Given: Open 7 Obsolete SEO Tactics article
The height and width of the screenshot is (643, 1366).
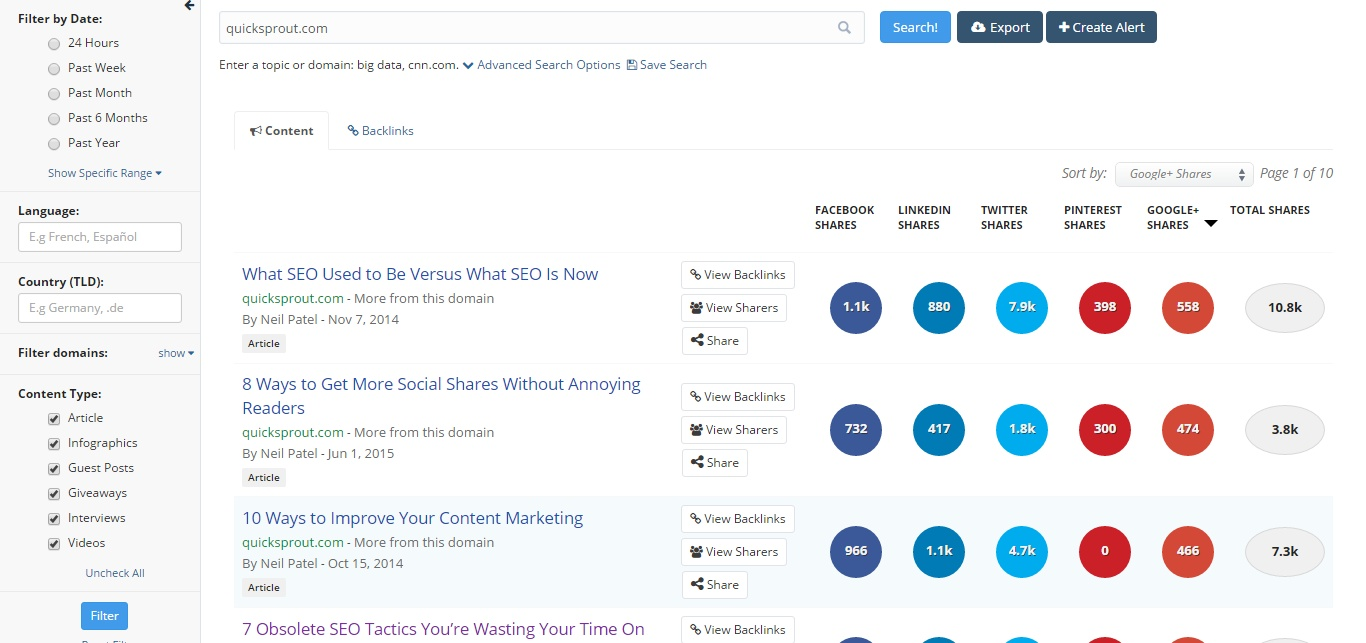Looking at the screenshot, I should point(443,629).
